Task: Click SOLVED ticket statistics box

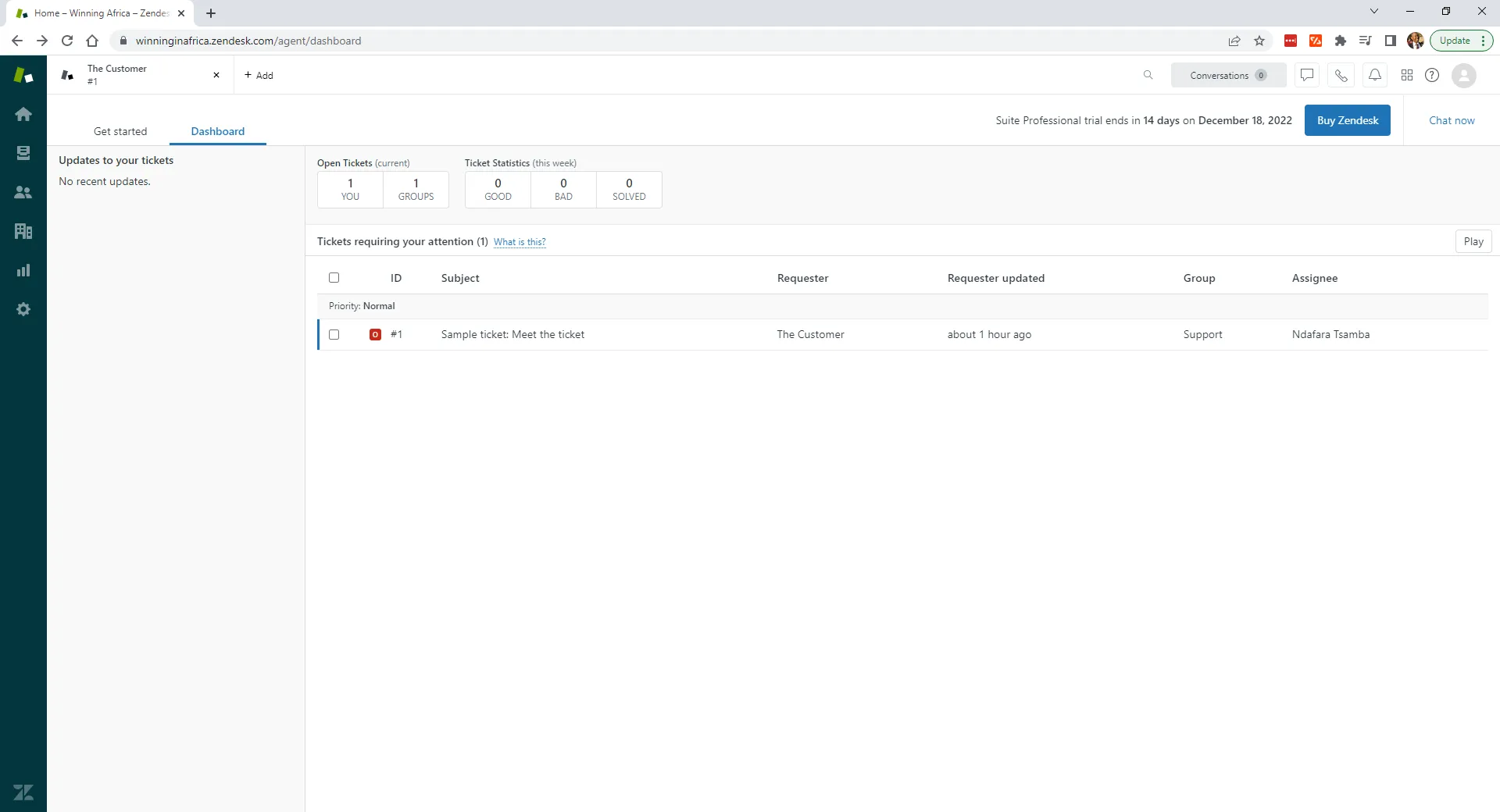Action: [x=629, y=190]
